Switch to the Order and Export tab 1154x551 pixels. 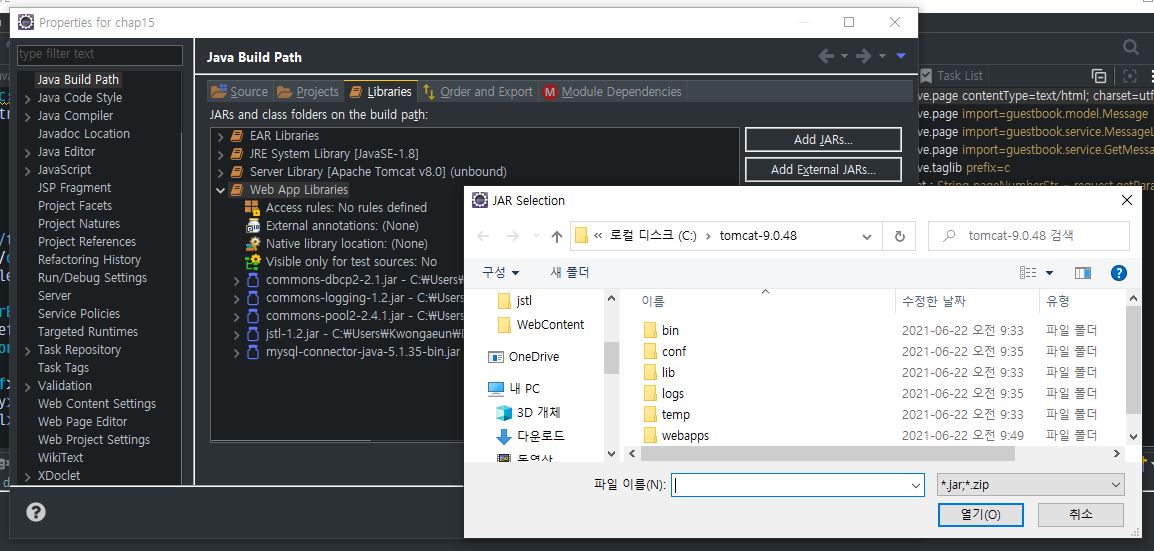(478, 92)
